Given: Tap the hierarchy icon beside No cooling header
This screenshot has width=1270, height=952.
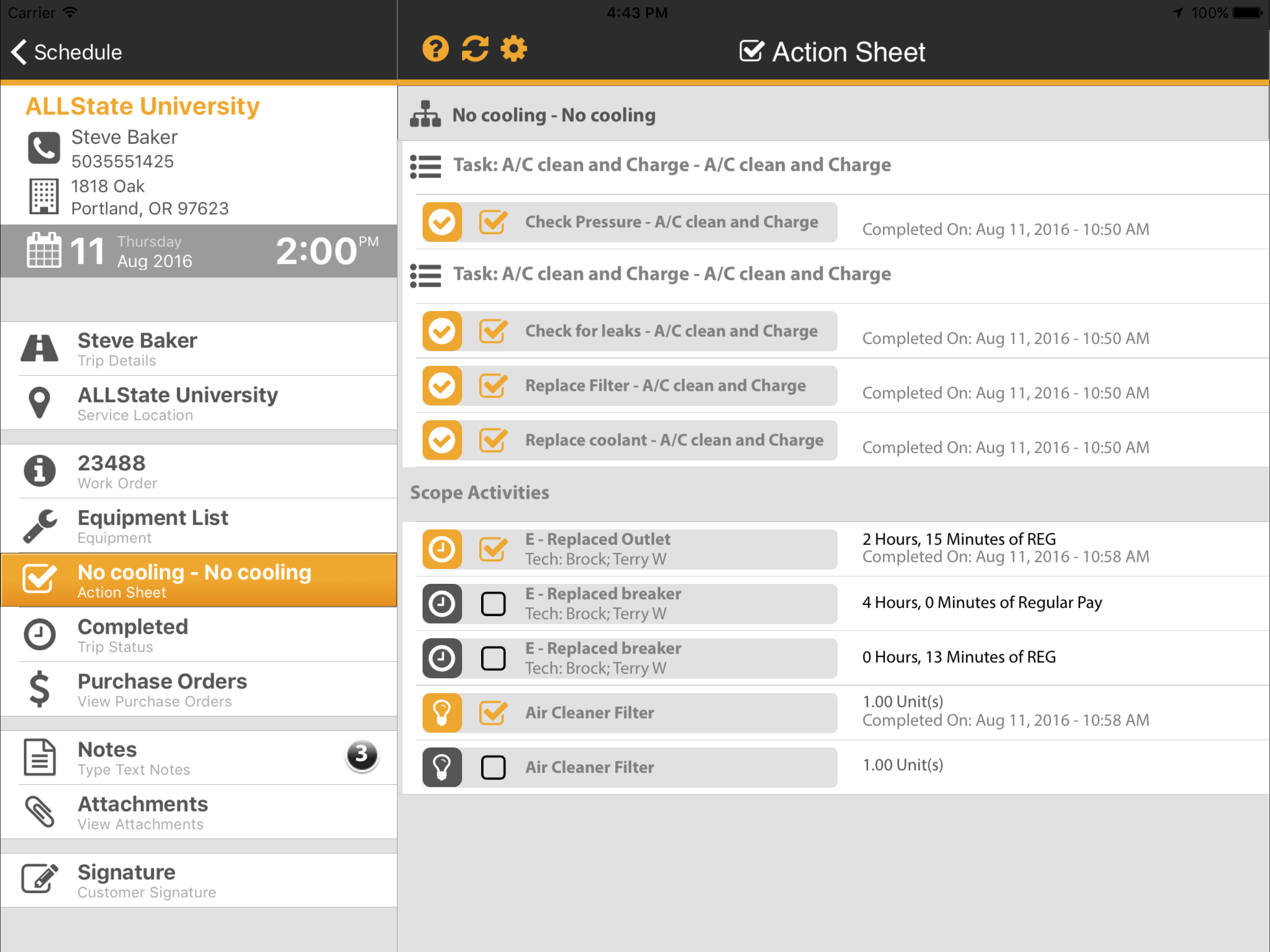Looking at the screenshot, I should [x=425, y=114].
